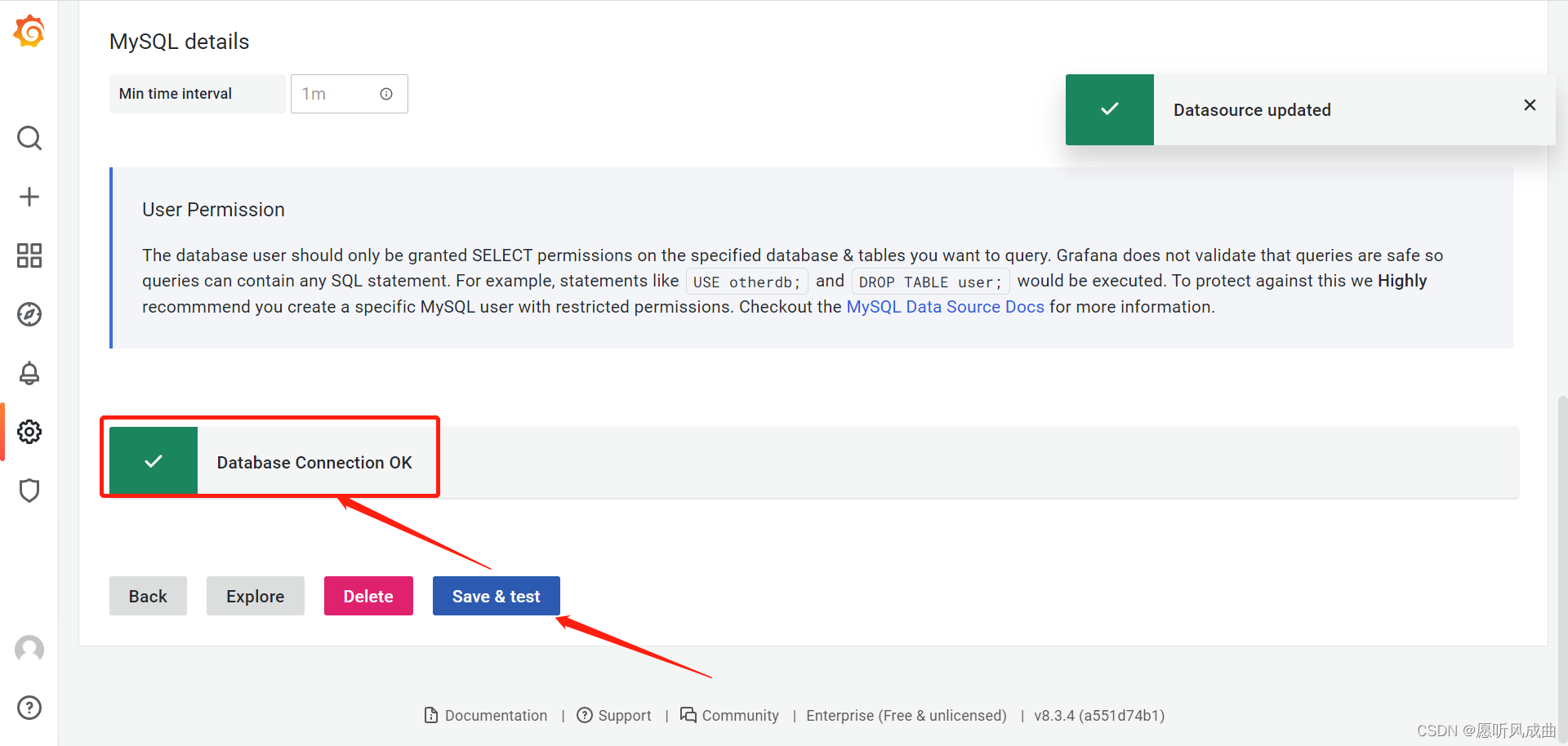Go Back to data sources list

(148, 596)
